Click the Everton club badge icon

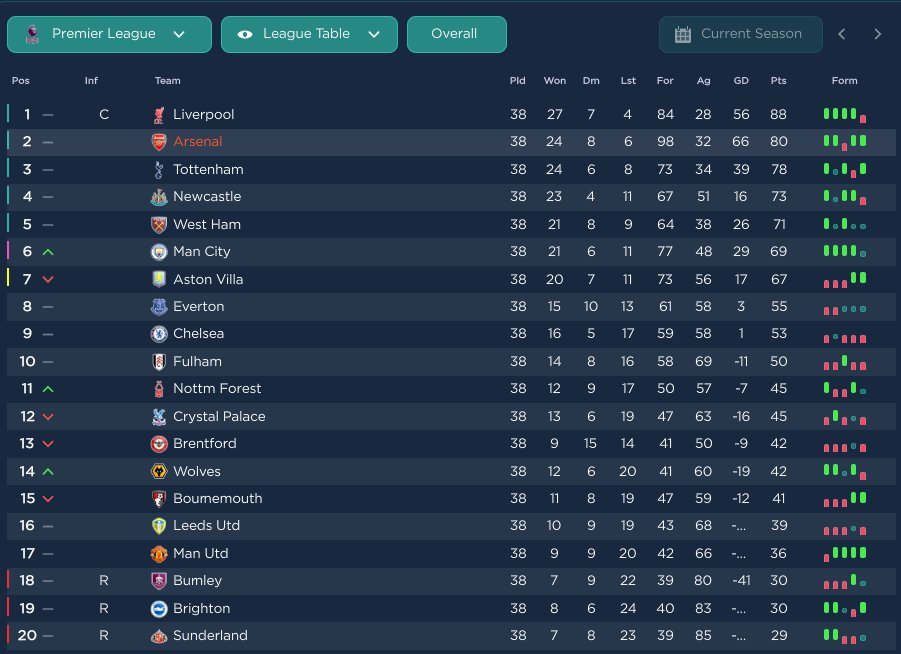point(159,307)
